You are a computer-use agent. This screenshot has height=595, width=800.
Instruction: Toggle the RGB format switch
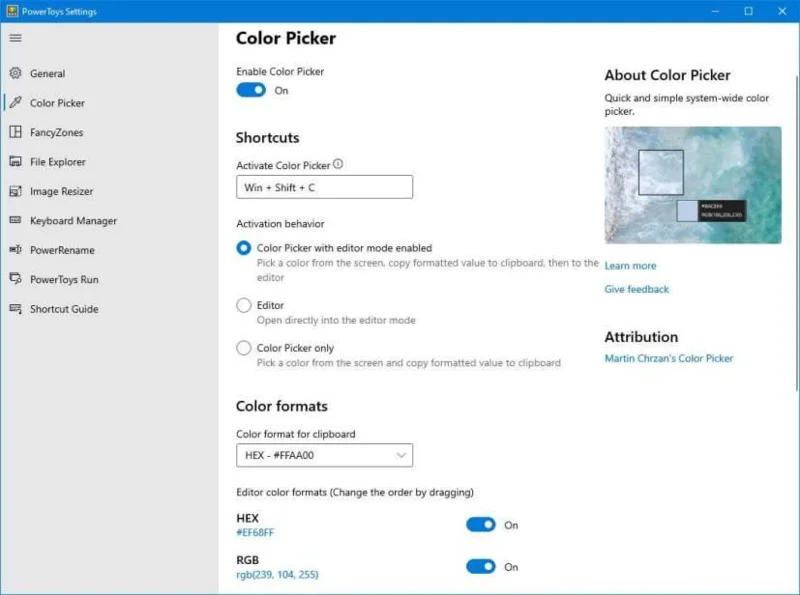481,566
